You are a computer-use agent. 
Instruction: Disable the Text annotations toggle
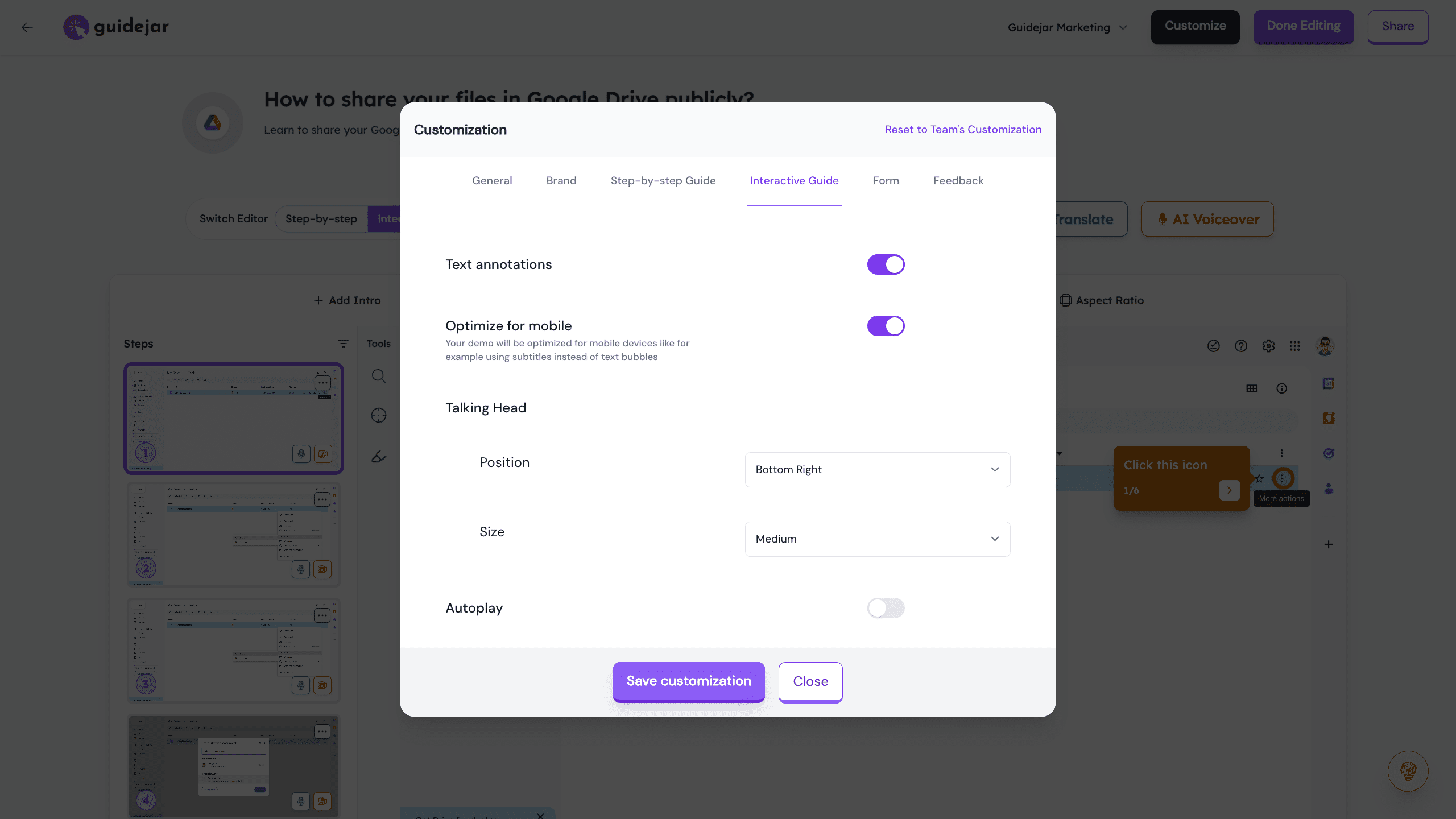886,264
